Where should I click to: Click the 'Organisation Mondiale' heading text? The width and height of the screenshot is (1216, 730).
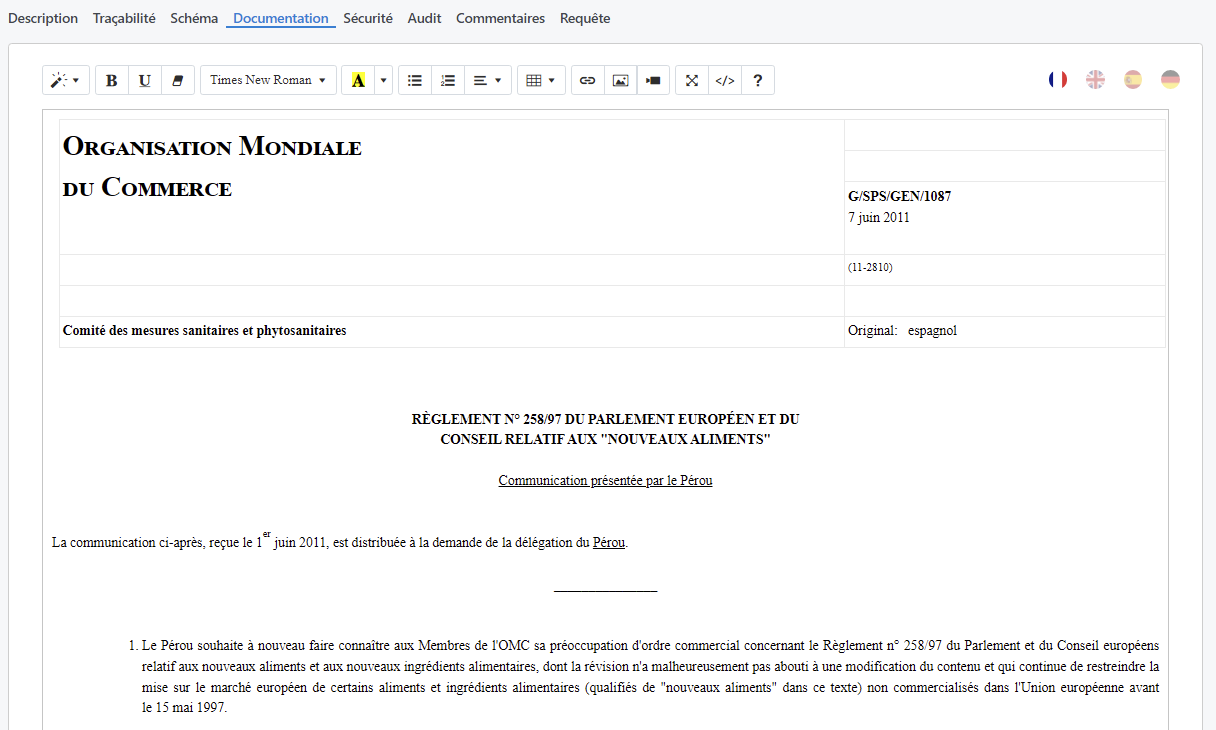point(212,147)
